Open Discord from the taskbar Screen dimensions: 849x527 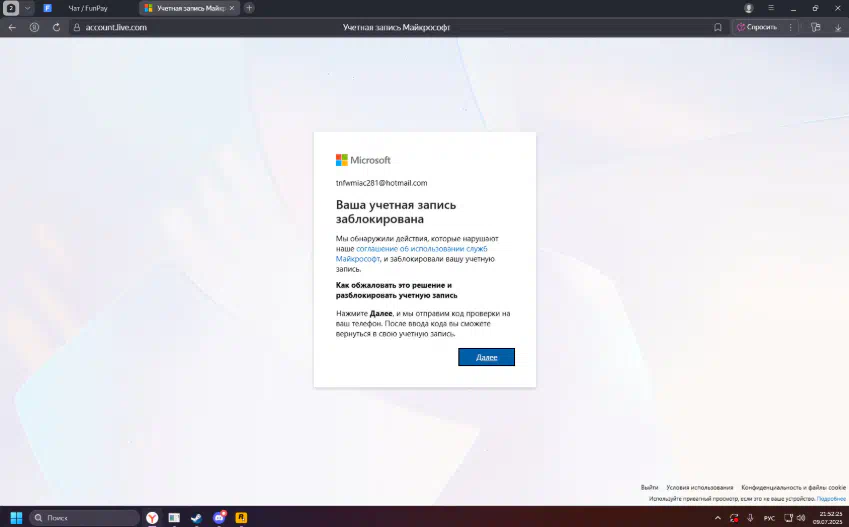(219, 517)
